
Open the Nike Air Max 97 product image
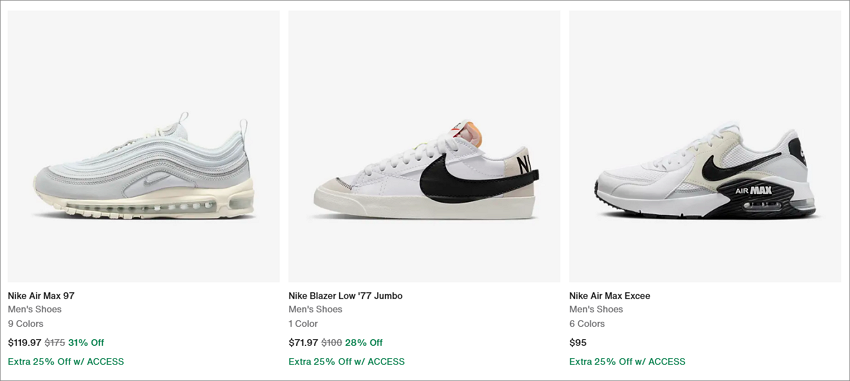[x=144, y=146]
